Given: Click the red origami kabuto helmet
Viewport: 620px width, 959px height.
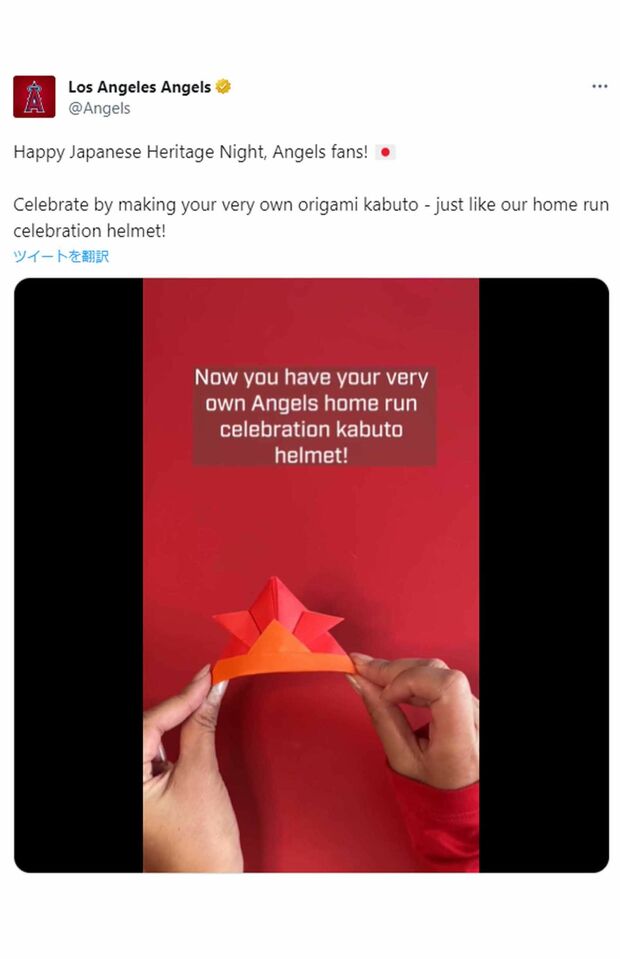Looking at the screenshot, I should pos(282,630).
